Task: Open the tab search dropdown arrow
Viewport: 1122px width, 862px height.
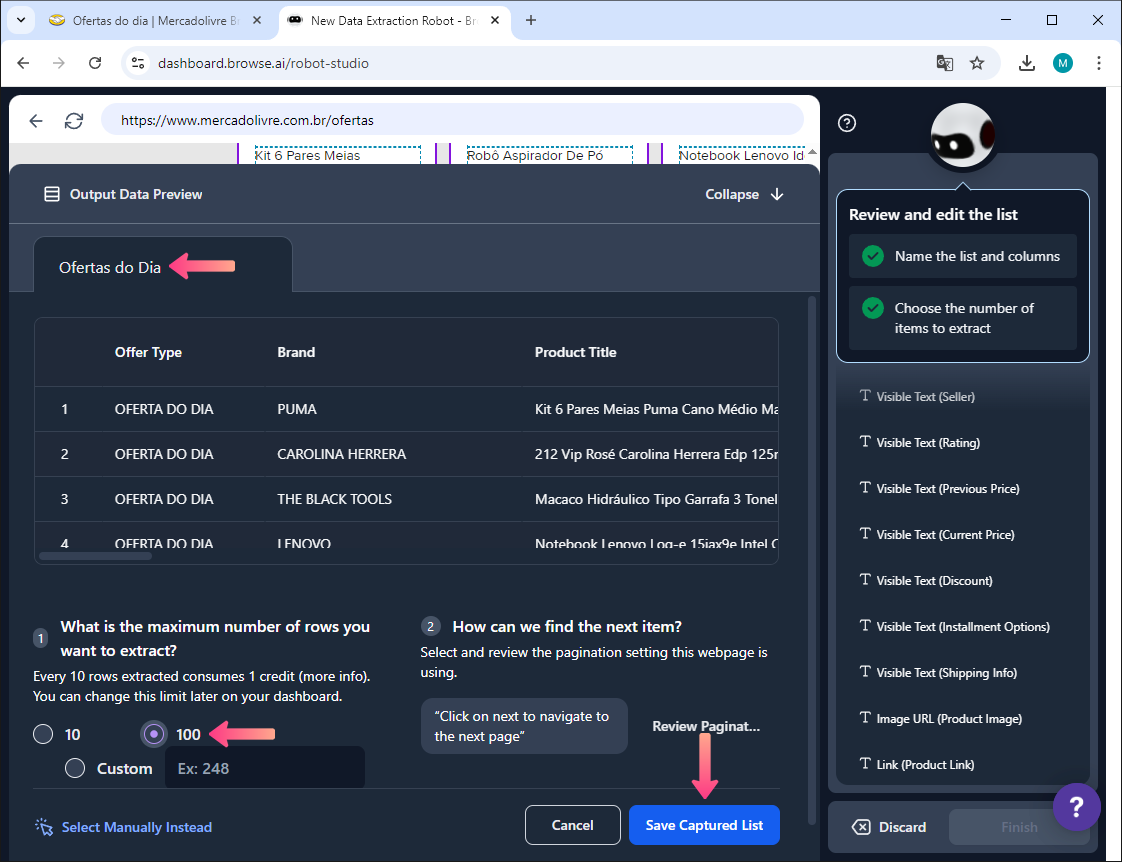Action: coord(21,20)
